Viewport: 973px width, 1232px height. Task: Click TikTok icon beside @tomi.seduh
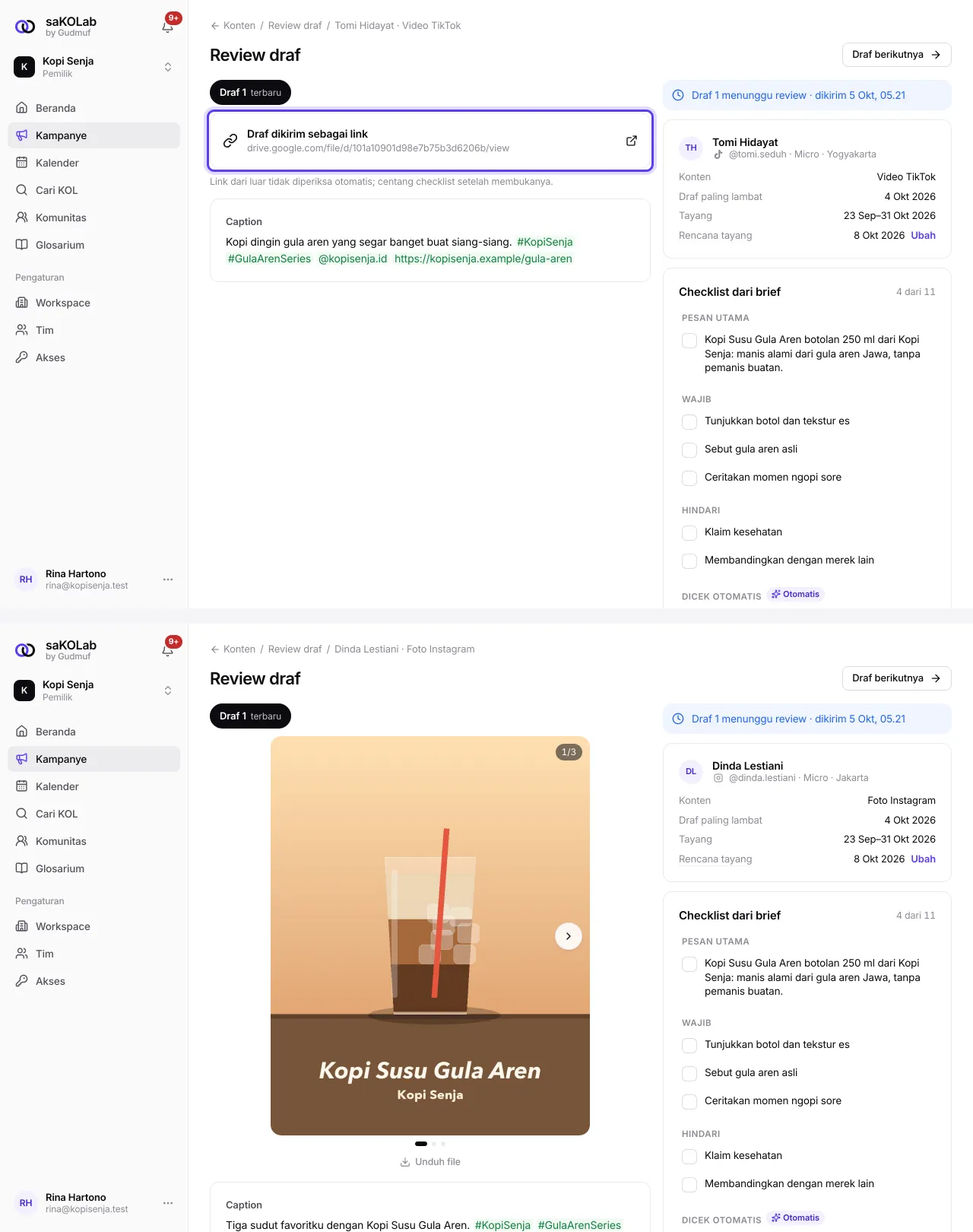(x=718, y=154)
